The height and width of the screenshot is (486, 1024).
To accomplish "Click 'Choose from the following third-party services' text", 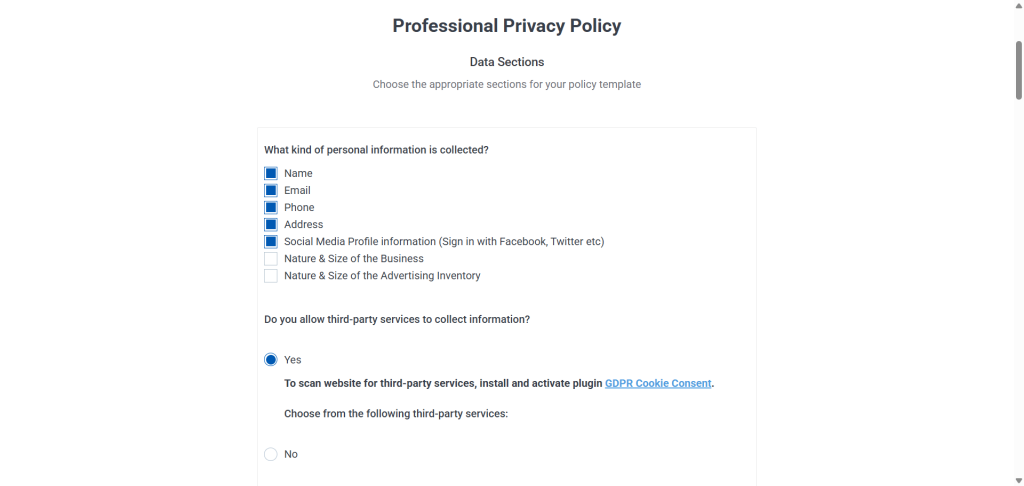I will [396, 413].
